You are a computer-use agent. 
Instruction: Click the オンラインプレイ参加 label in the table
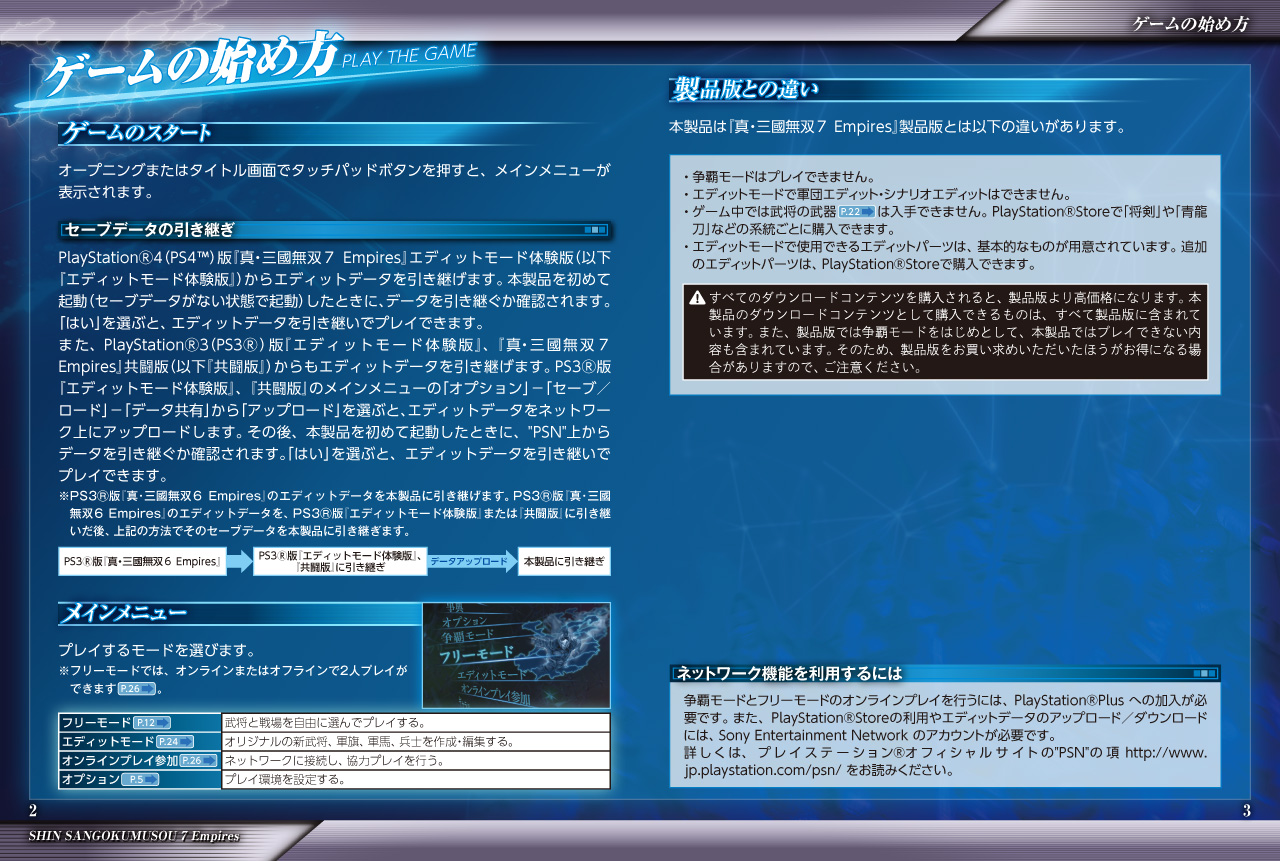tap(120, 761)
